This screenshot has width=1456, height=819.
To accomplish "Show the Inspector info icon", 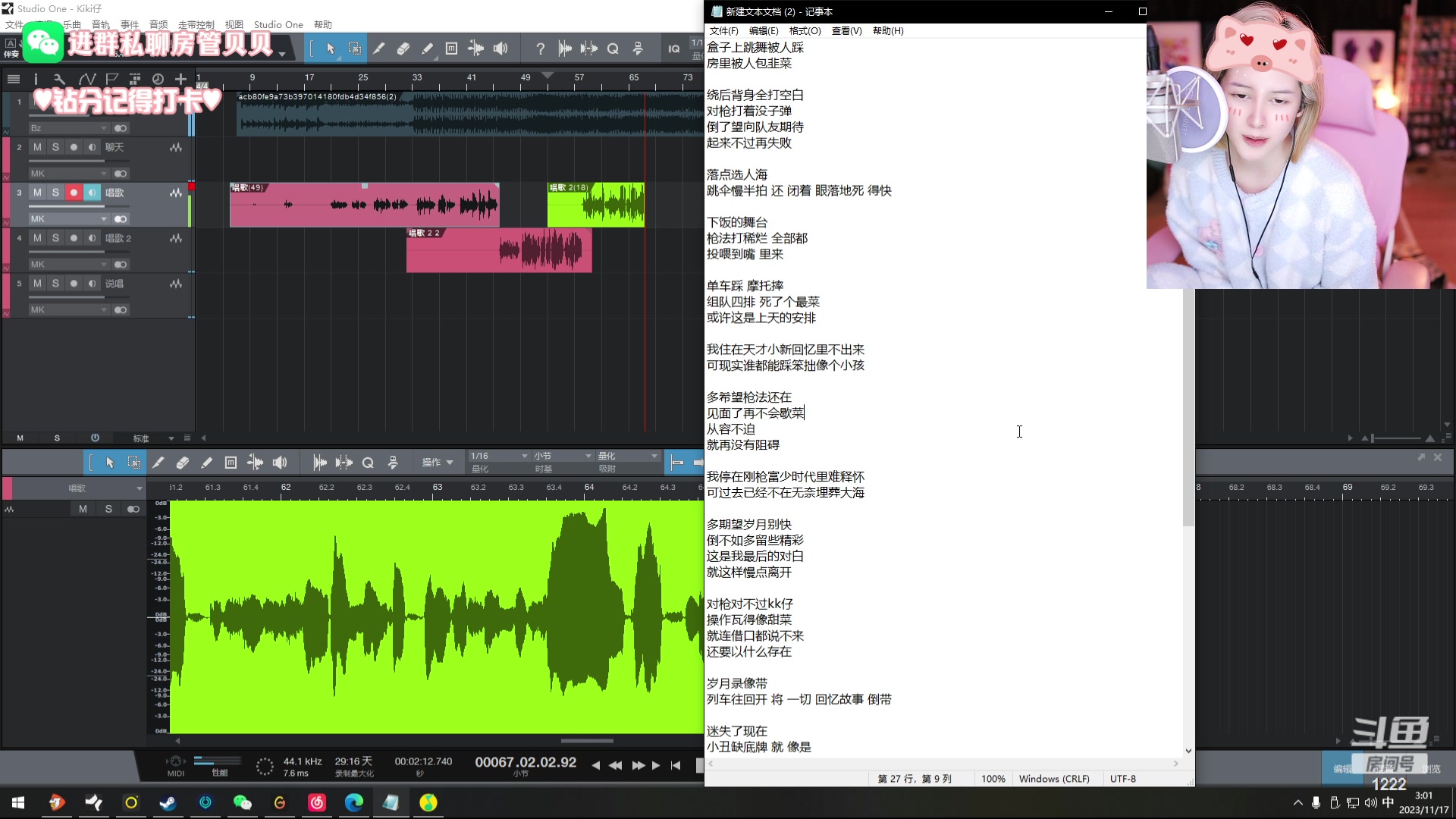I will coord(36,79).
